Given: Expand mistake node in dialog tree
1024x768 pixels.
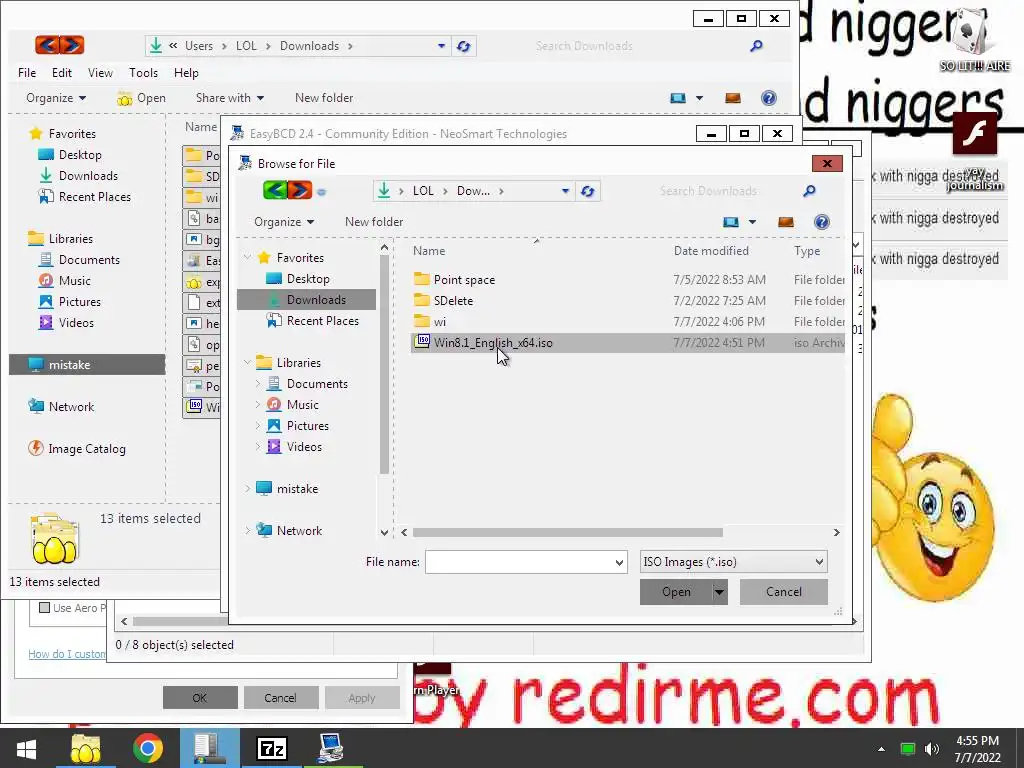Looking at the screenshot, I should tap(248, 488).
